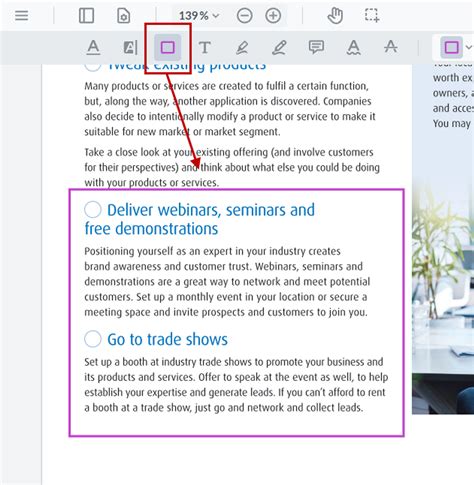This screenshot has height=485, width=474.
Task: Open the purple rectangle style swatch
Action: [x=451, y=47]
